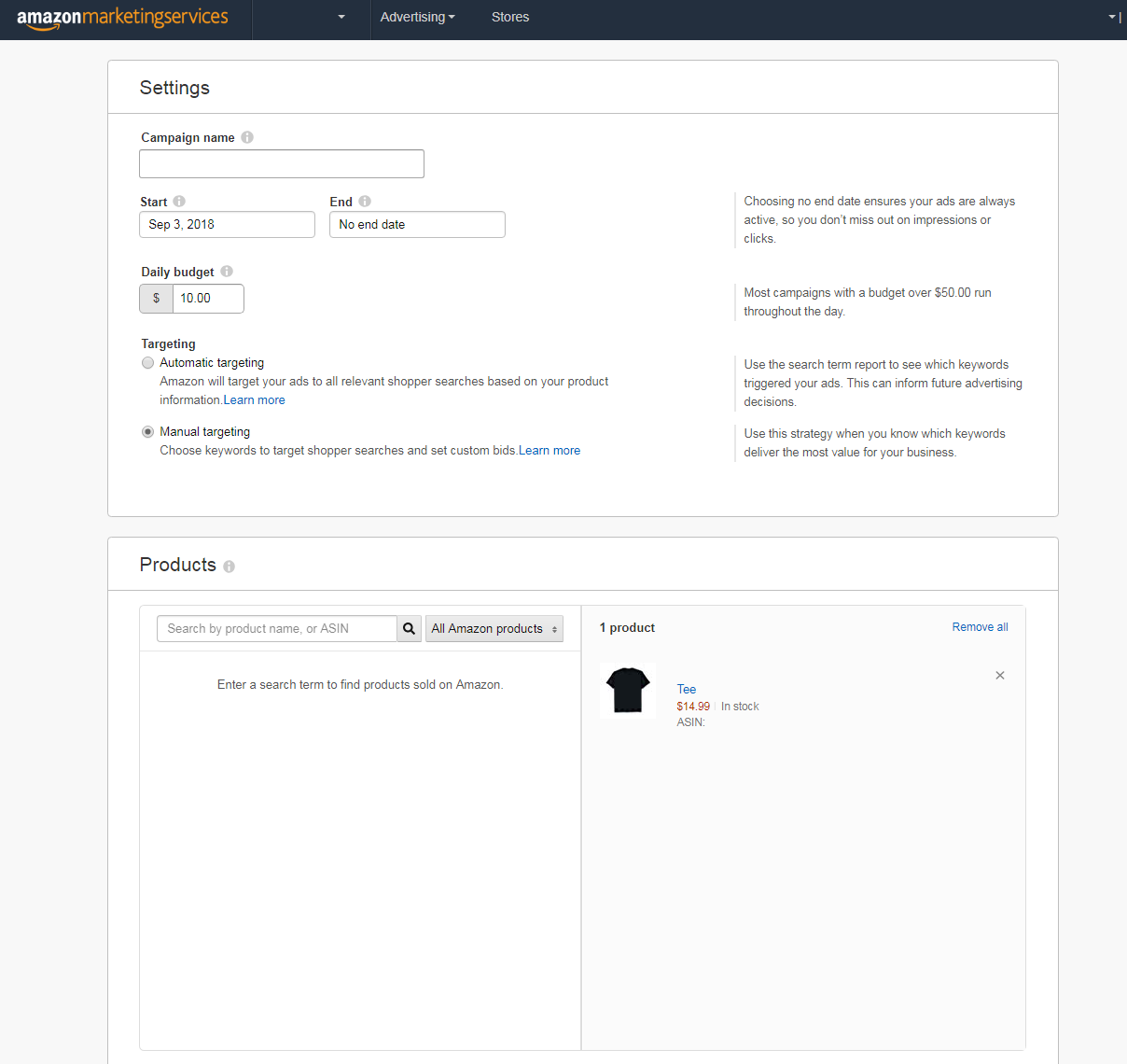This screenshot has height=1064, width=1127.
Task: Click the magnifier search button
Action: click(409, 629)
